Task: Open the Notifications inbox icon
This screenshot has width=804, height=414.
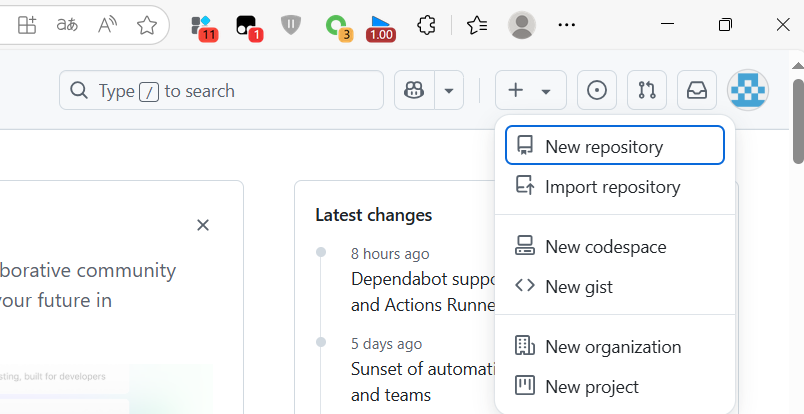Action: pyautogui.click(x=697, y=91)
